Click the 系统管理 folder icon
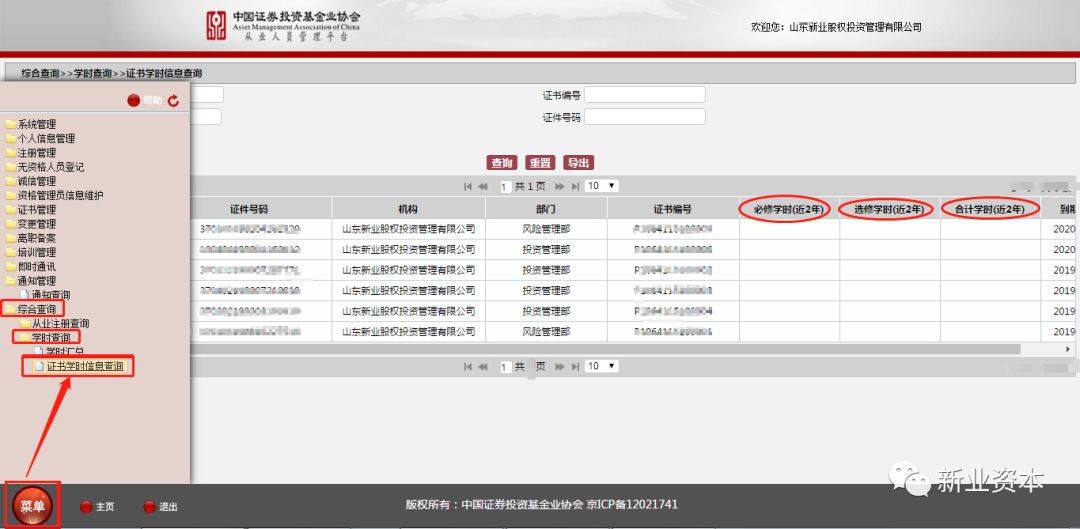The height and width of the screenshot is (529, 1080). click(10, 125)
